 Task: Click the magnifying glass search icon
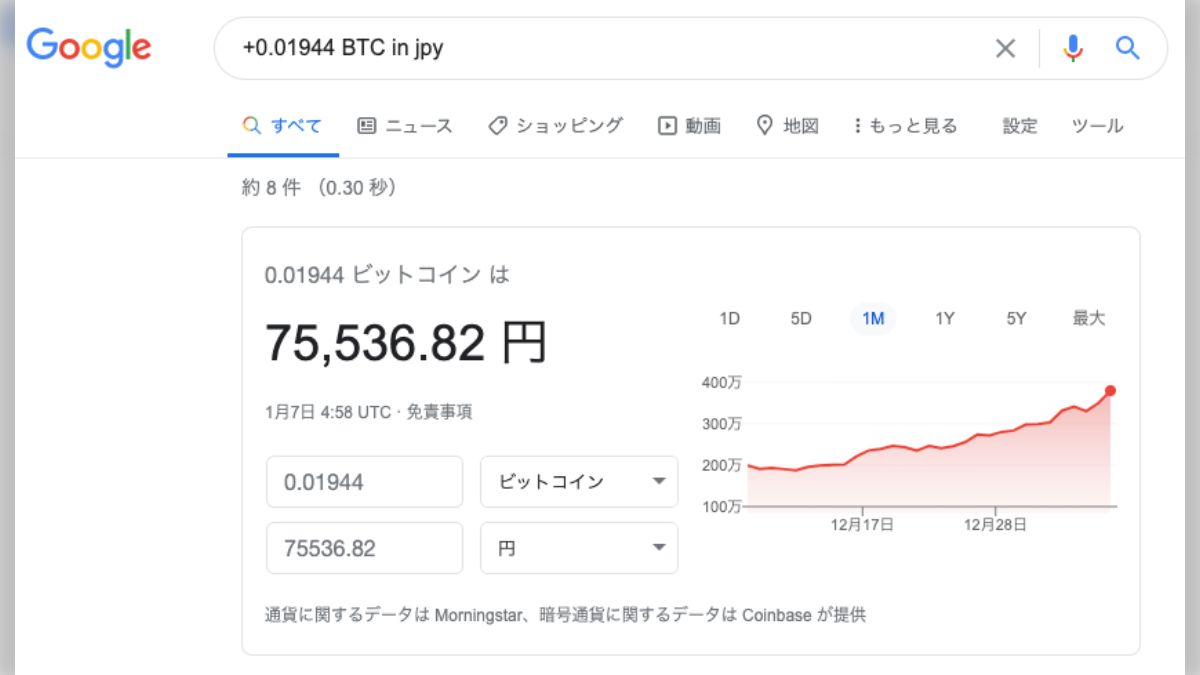[x=1128, y=47]
